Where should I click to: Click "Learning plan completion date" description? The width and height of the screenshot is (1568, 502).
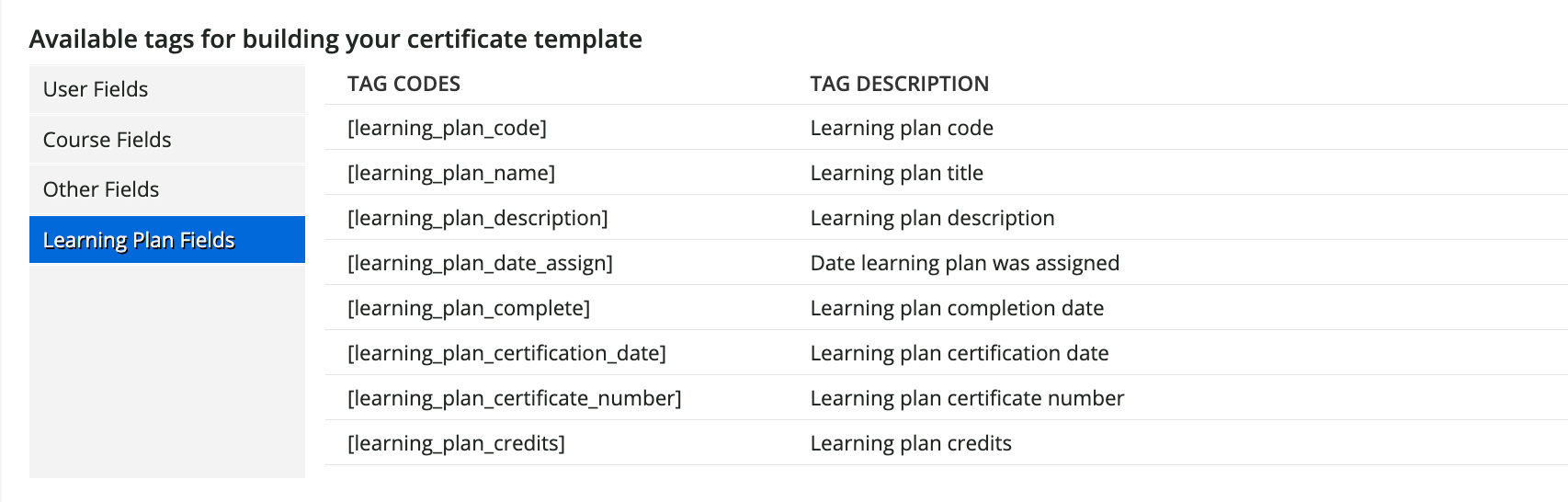(x=957, y=308)
